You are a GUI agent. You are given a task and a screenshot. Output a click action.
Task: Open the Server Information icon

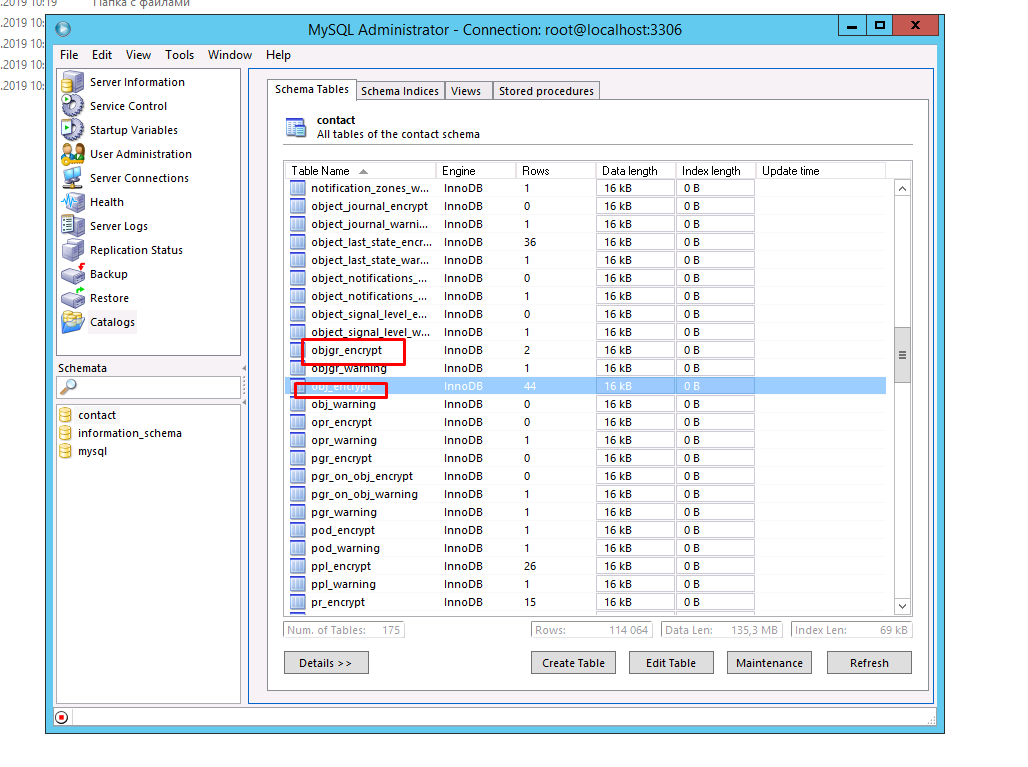[x=73, y=82]
